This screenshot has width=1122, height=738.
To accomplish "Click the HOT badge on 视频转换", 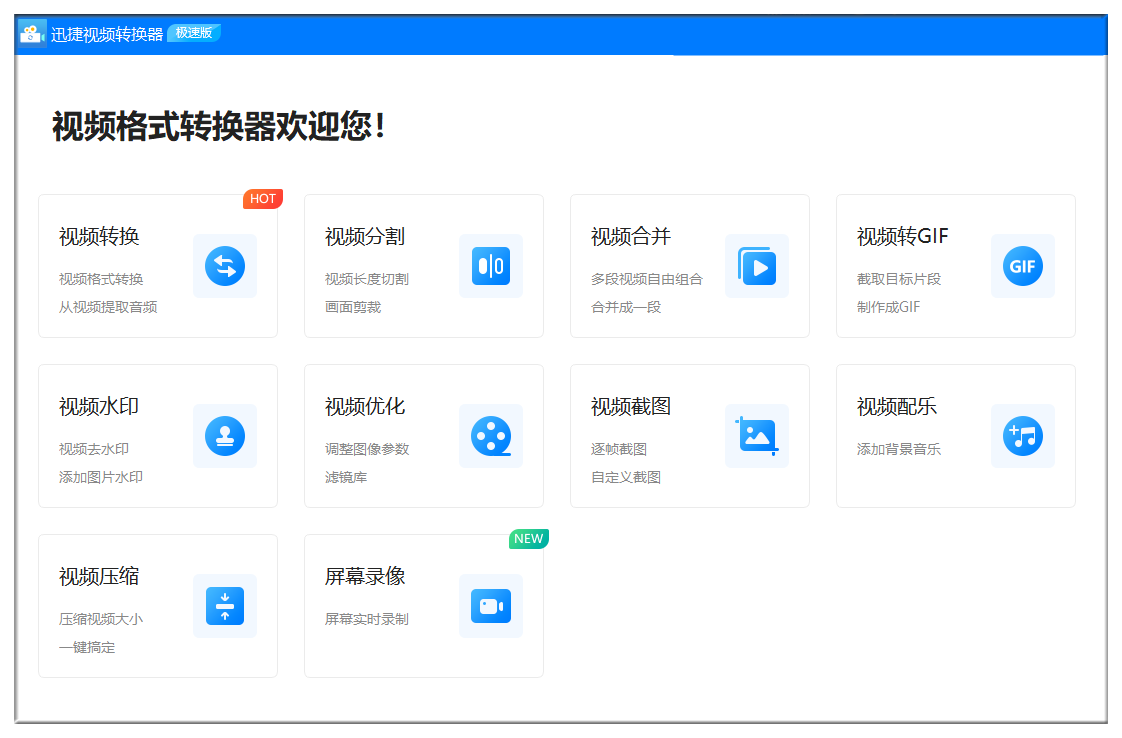I will tap(263, 198).
